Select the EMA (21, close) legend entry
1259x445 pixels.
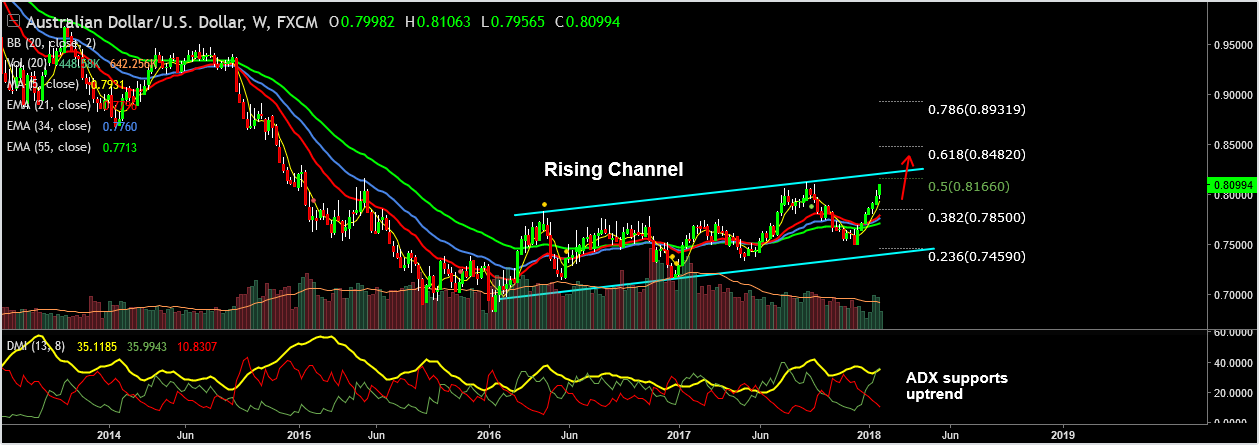(x=48, y=105)
